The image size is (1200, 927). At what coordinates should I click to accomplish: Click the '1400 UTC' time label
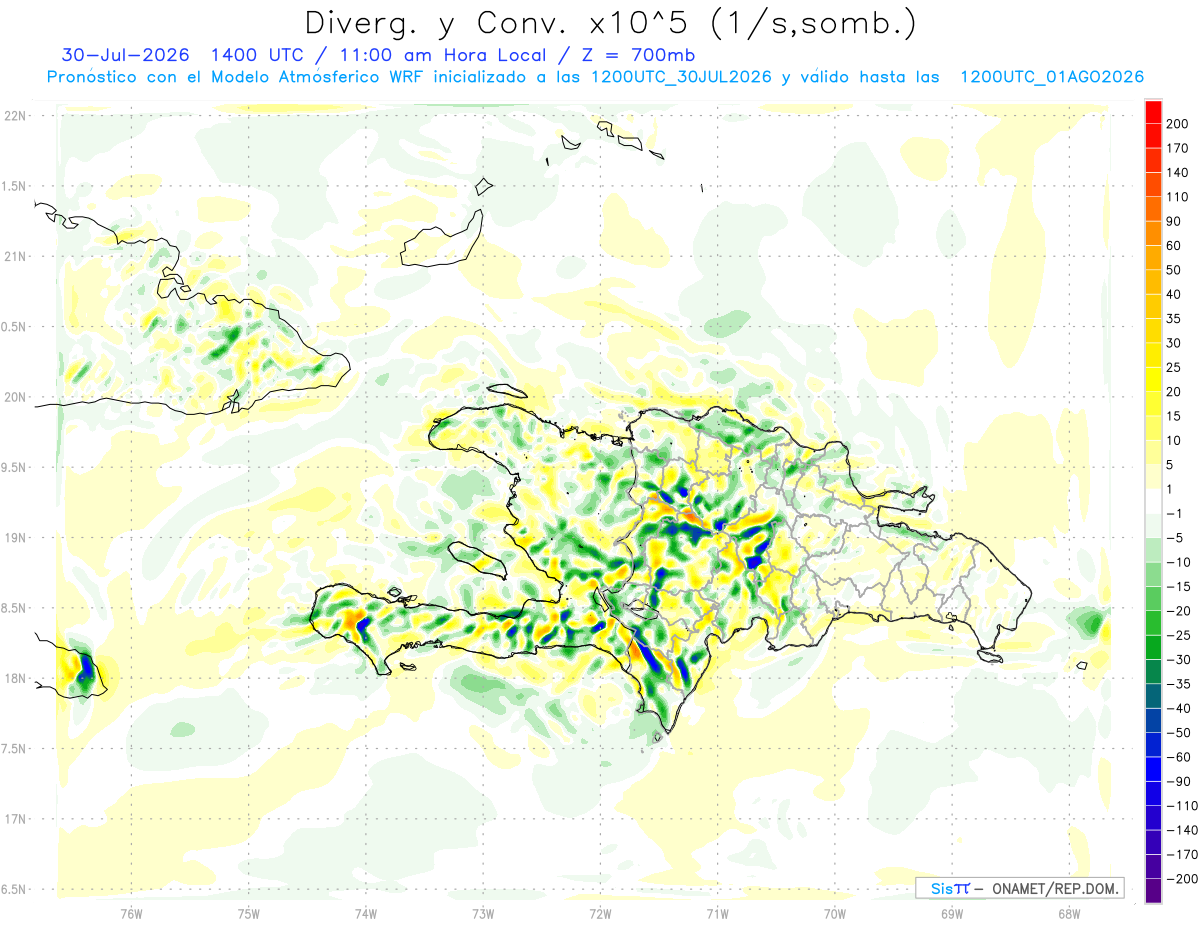[255, 55]
